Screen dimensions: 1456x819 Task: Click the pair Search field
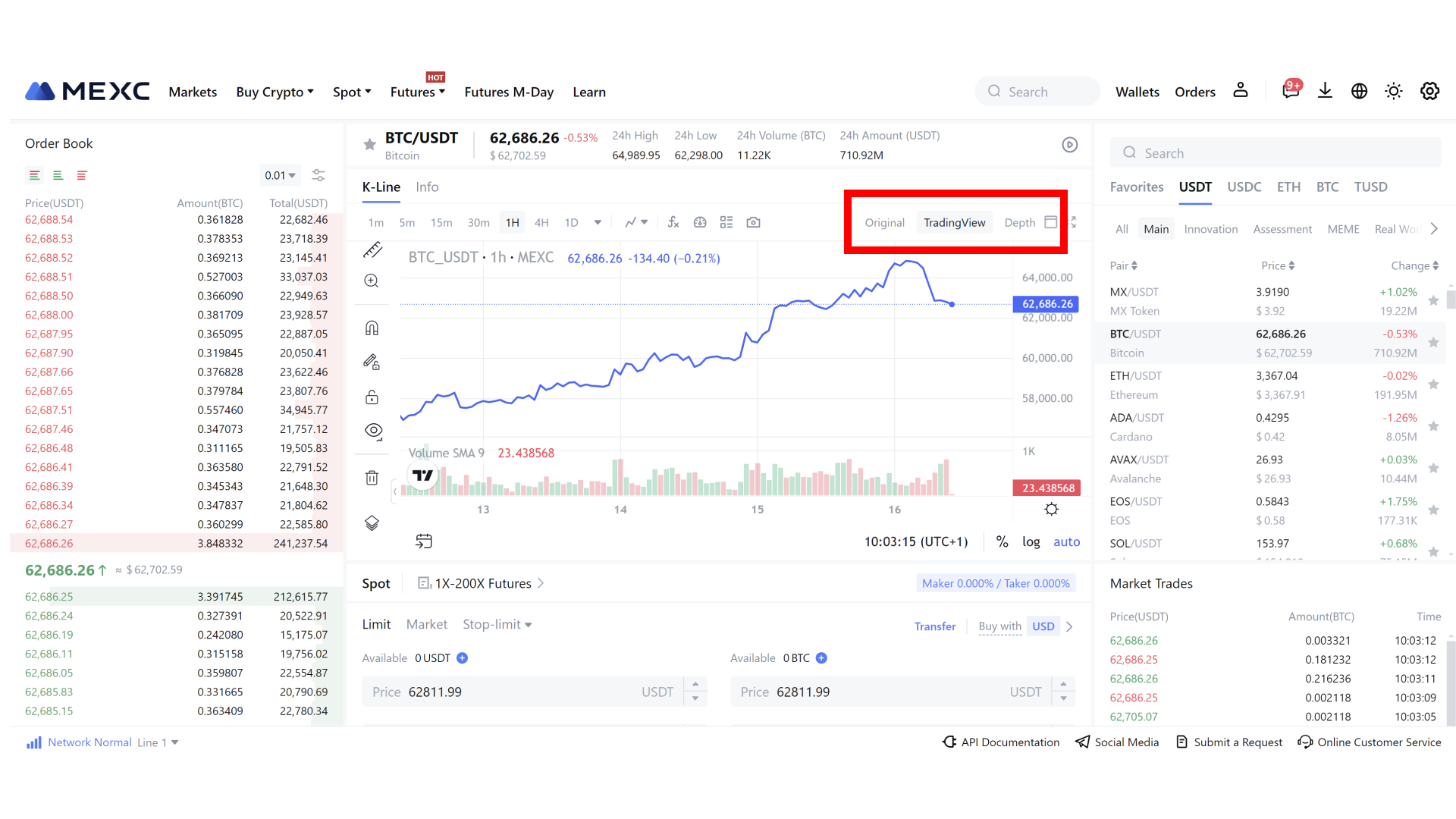pos(1276,152)
